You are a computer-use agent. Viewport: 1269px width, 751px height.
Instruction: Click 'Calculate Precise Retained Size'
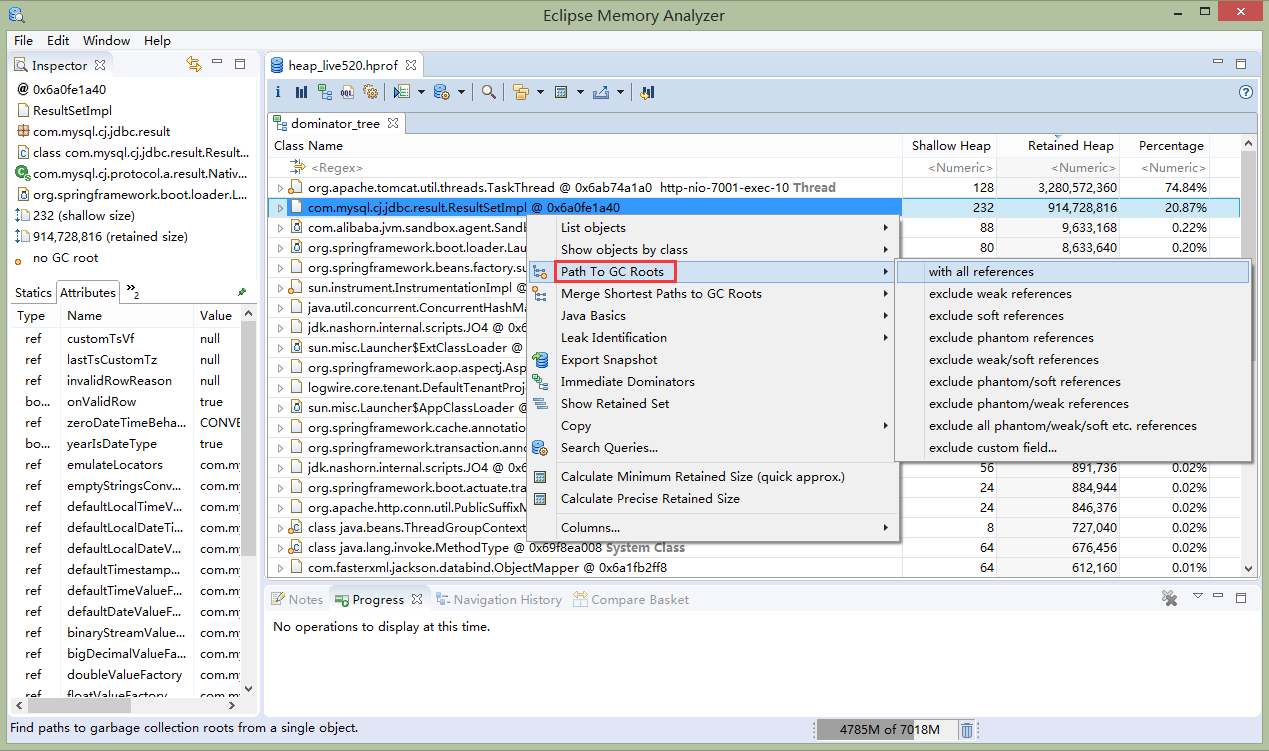[712, 499]
